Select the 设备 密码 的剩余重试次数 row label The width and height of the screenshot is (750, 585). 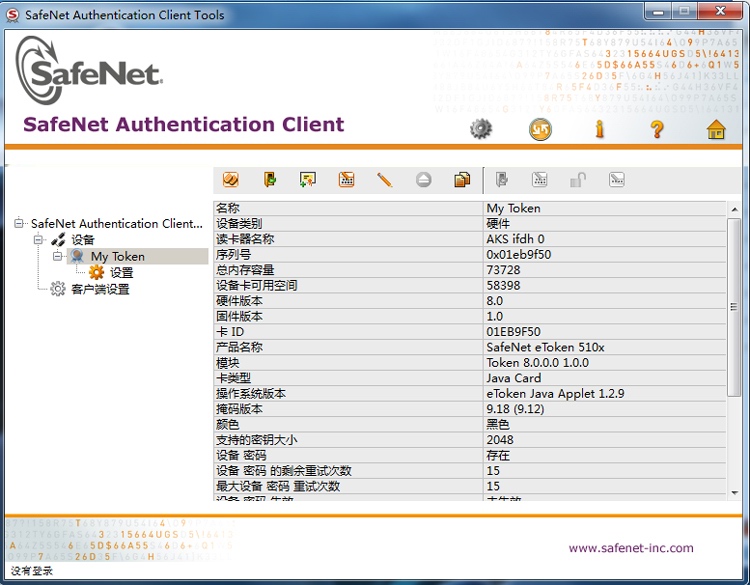click(284, 471)
